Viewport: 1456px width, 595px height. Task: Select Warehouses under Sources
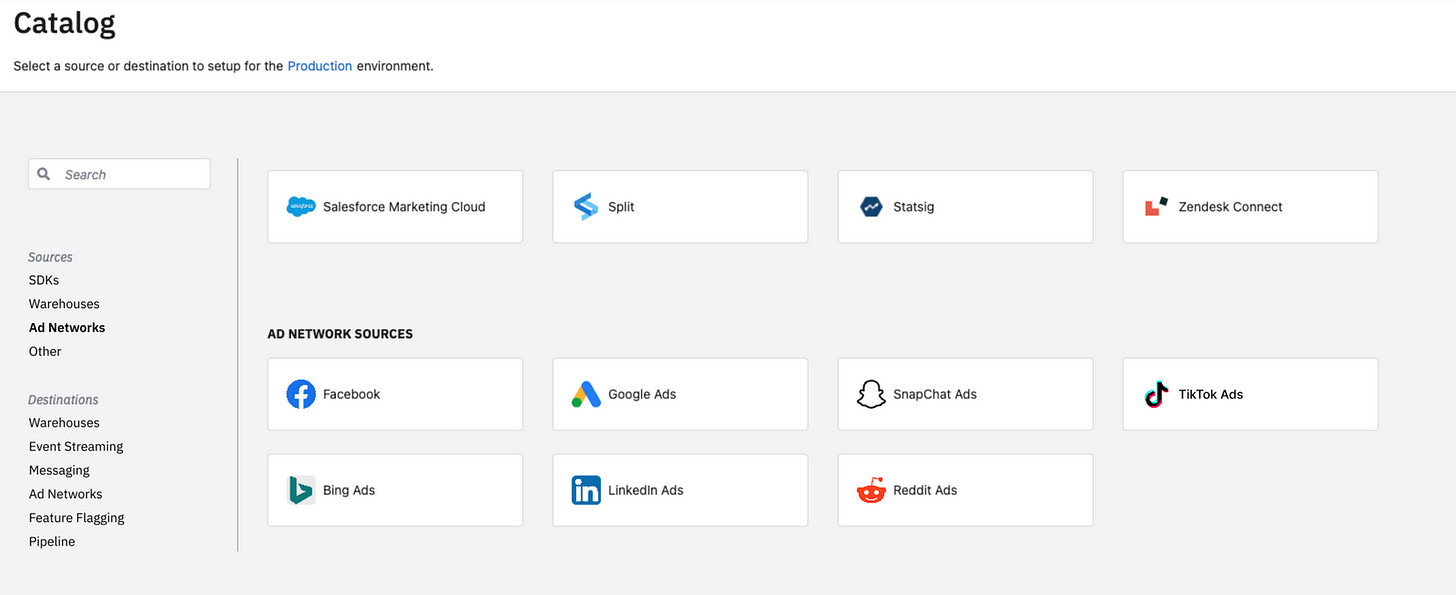[64, 304]
